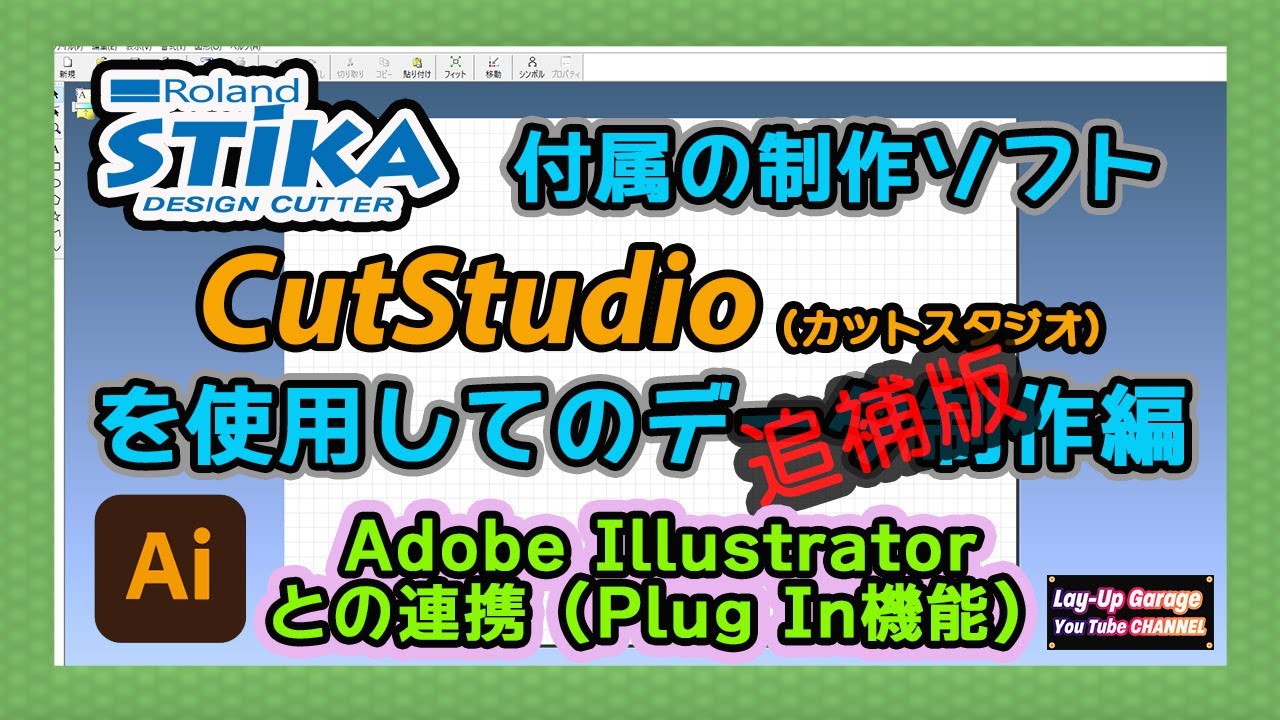This screenshot has width=1280, height=720.
Task: Select the arrow selection tool
Action: click(x=56, y=95)
